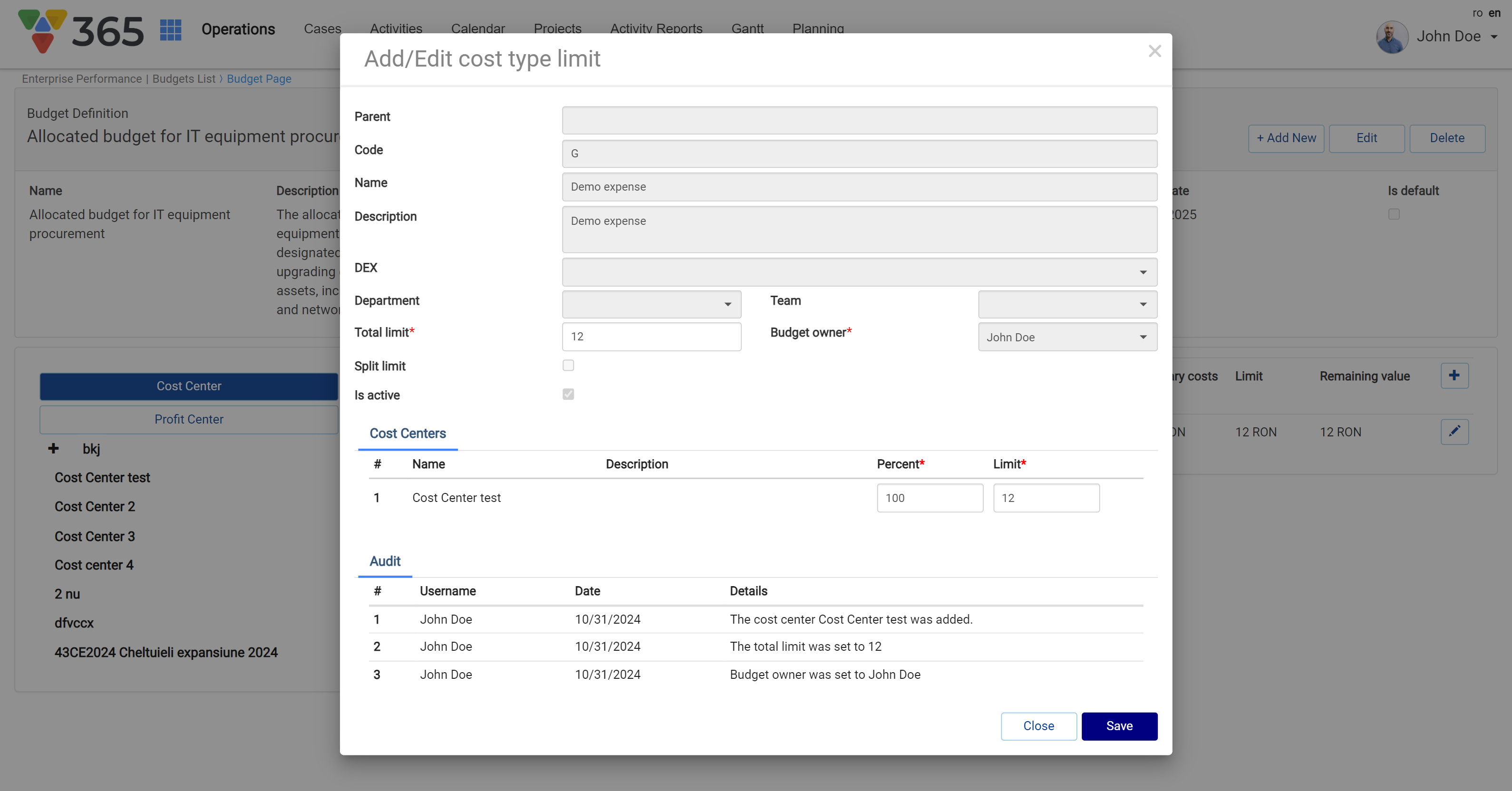Open the Department dropdown
This screenshot has height=791, width=1512.
[651, 305]
